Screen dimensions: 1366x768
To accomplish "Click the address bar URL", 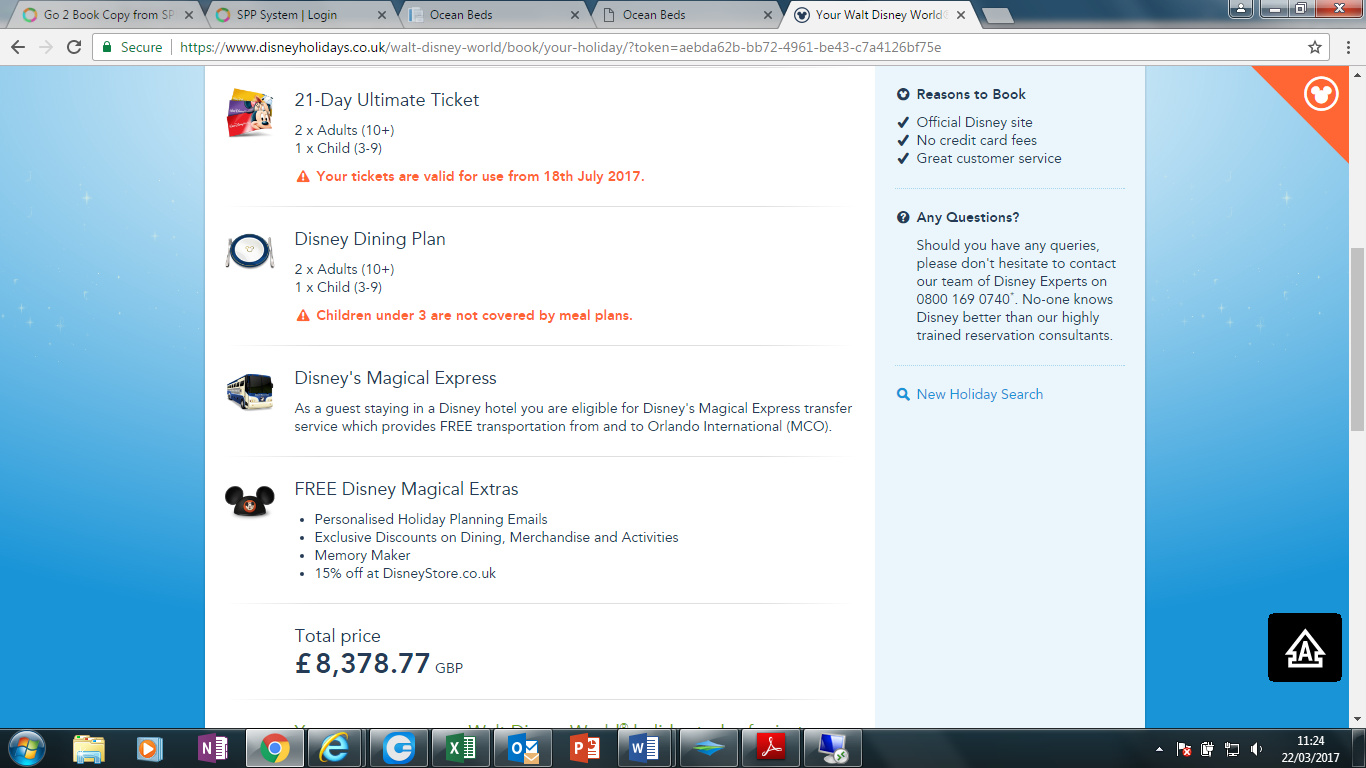I will coord(560,47).
